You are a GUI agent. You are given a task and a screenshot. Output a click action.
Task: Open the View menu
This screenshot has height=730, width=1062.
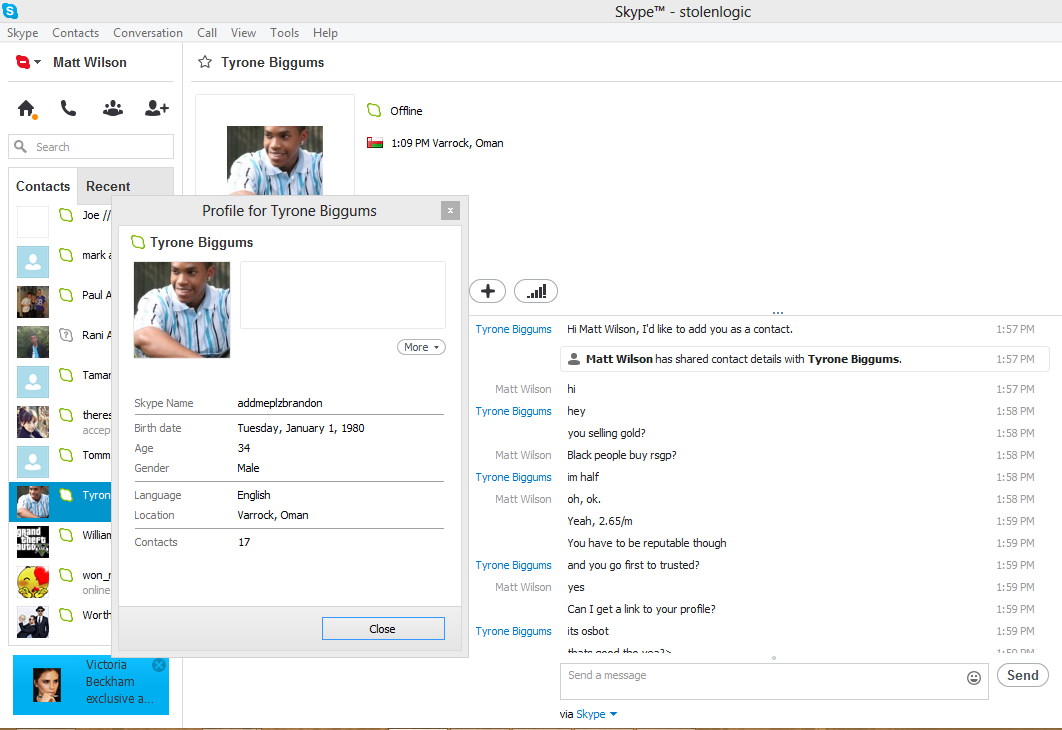(x=243, y=33)
